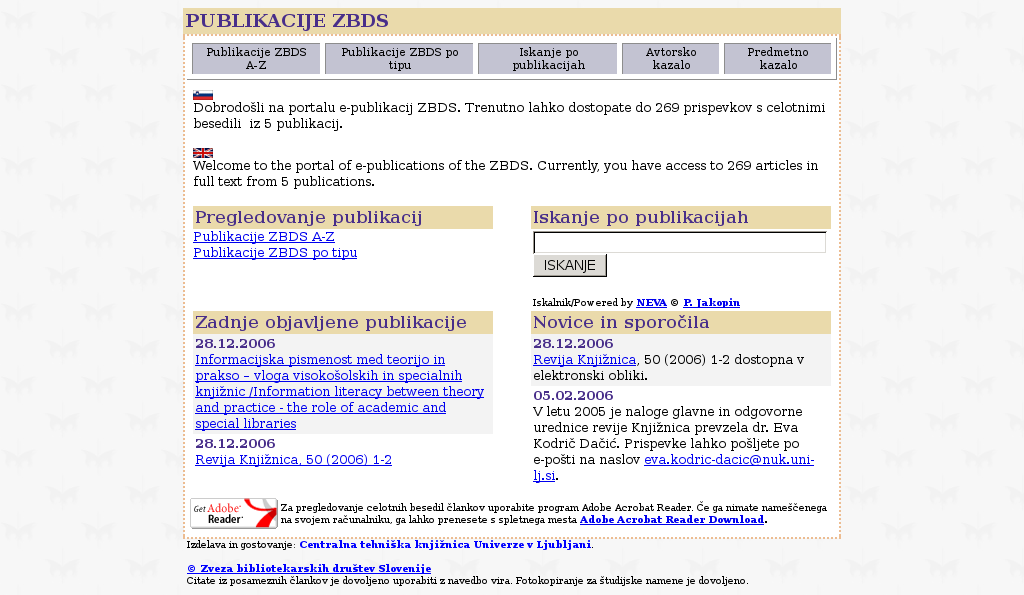Open Centralna tehniška knjižnica Univerze link

tap(445, 545)
